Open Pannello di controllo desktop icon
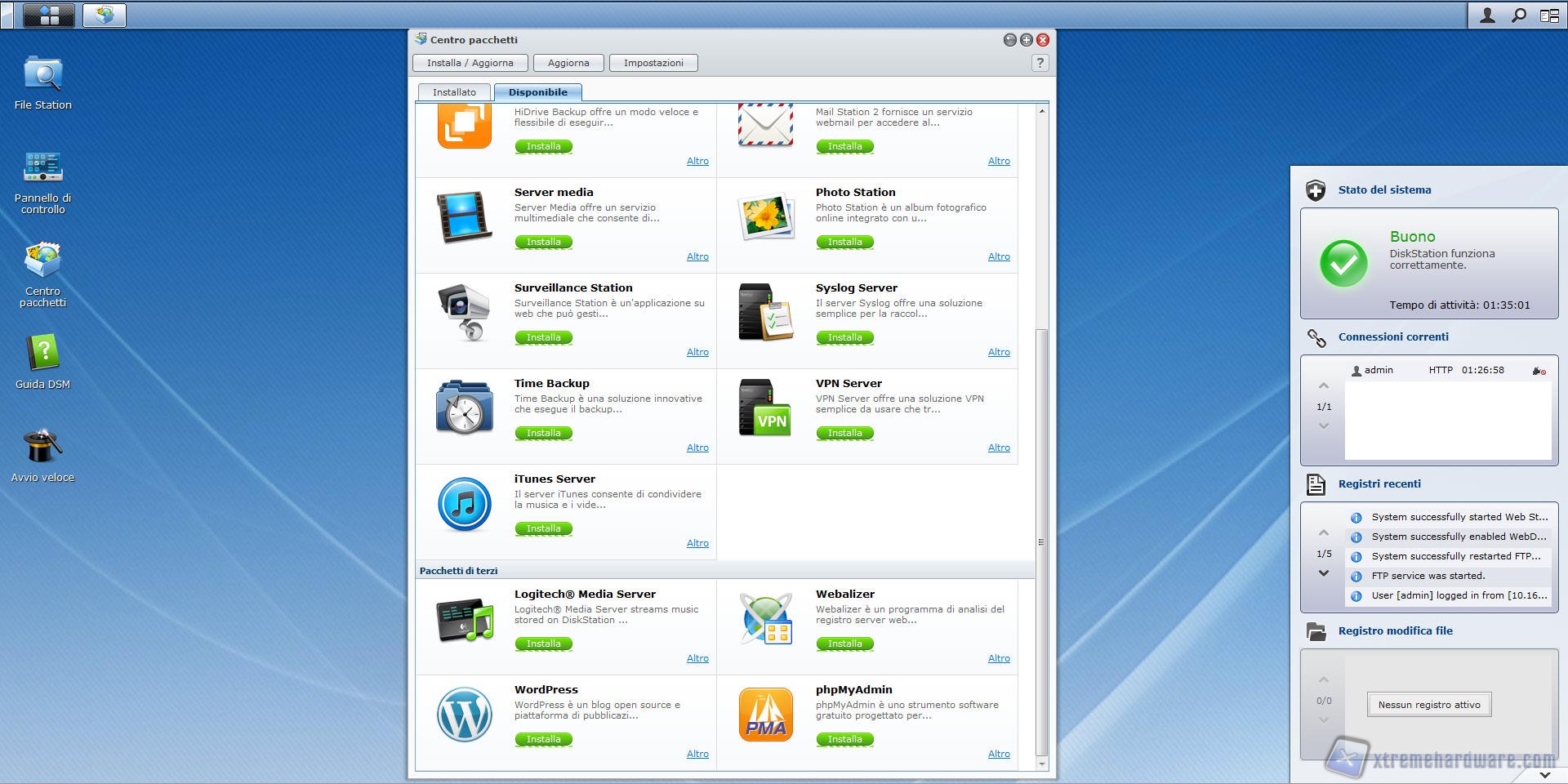1568x784 pixels. 42,168
